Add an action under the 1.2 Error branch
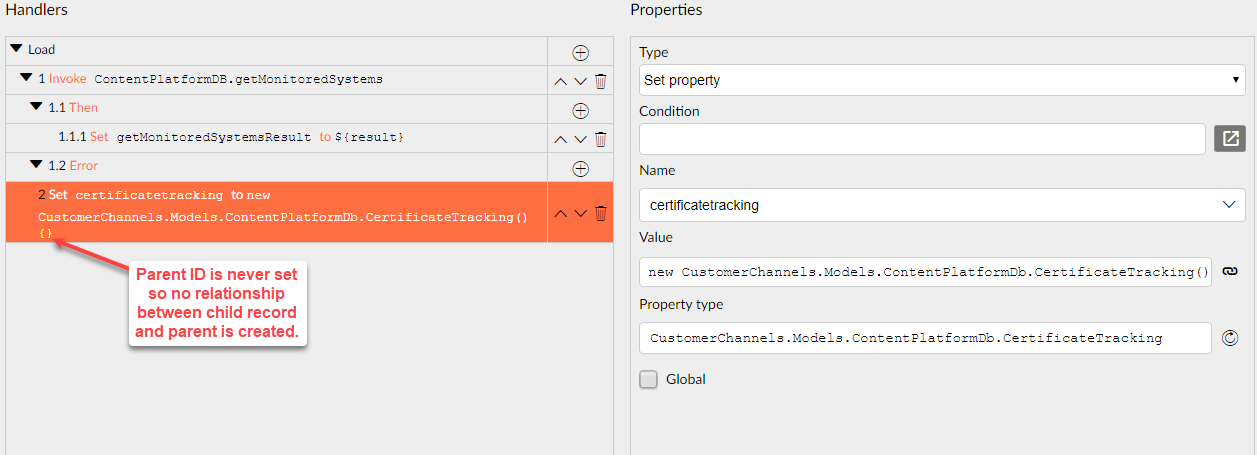This screenshot has height=455, width=1257. pyautogui.click(x=580, y=169)
